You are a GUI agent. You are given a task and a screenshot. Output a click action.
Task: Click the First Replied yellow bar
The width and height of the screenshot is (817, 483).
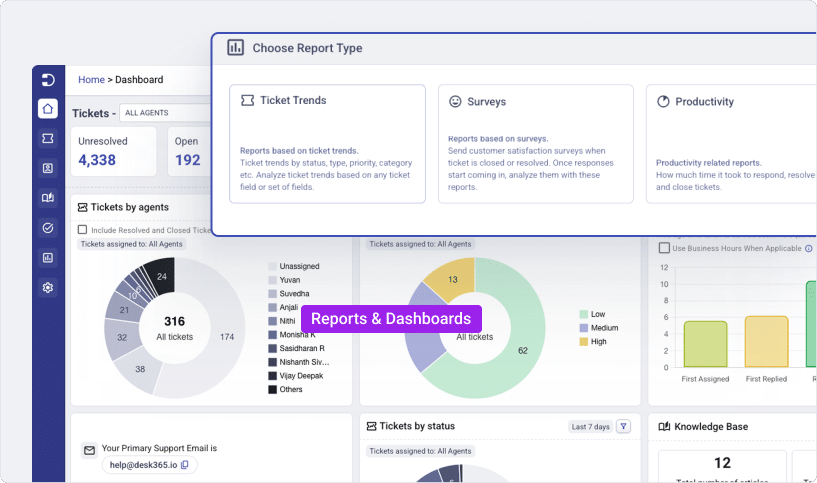766,342
